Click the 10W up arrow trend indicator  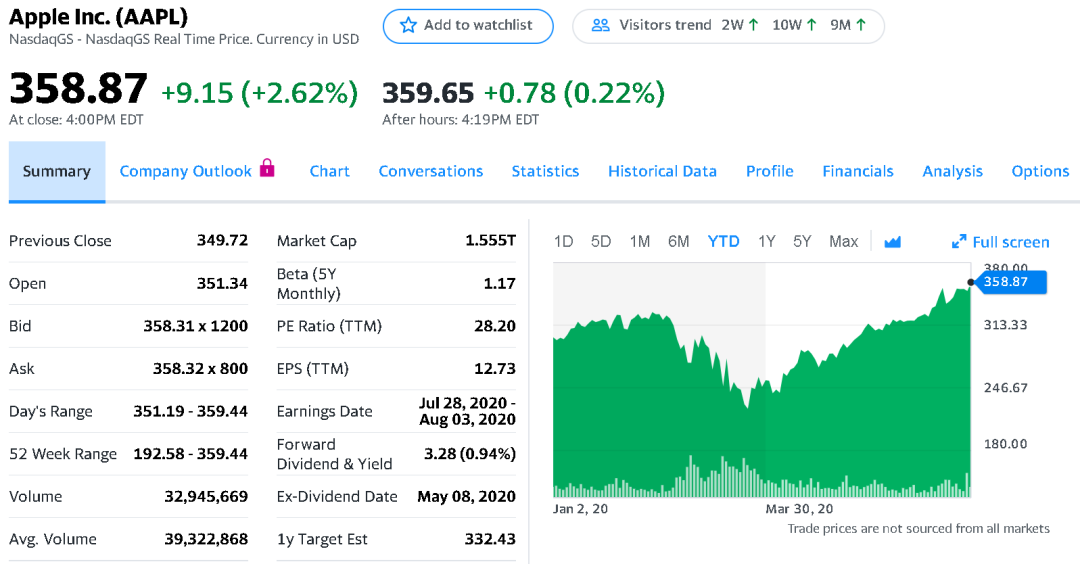(811, 25)
